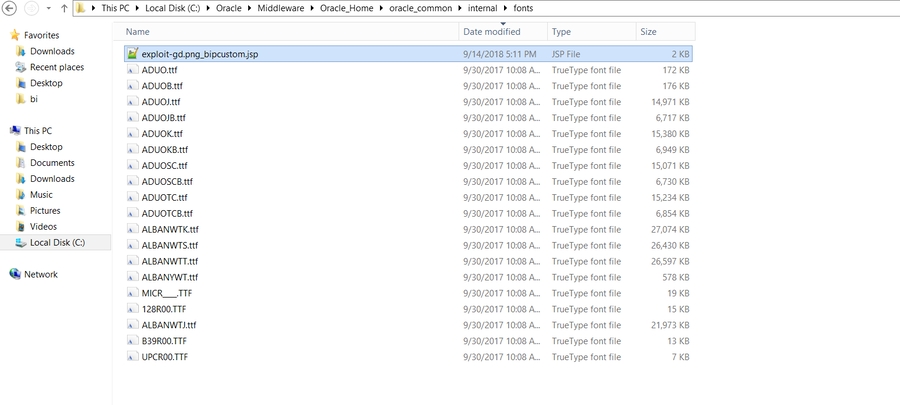Click the font icon beside ADUOB.ttf

[133, 86]
